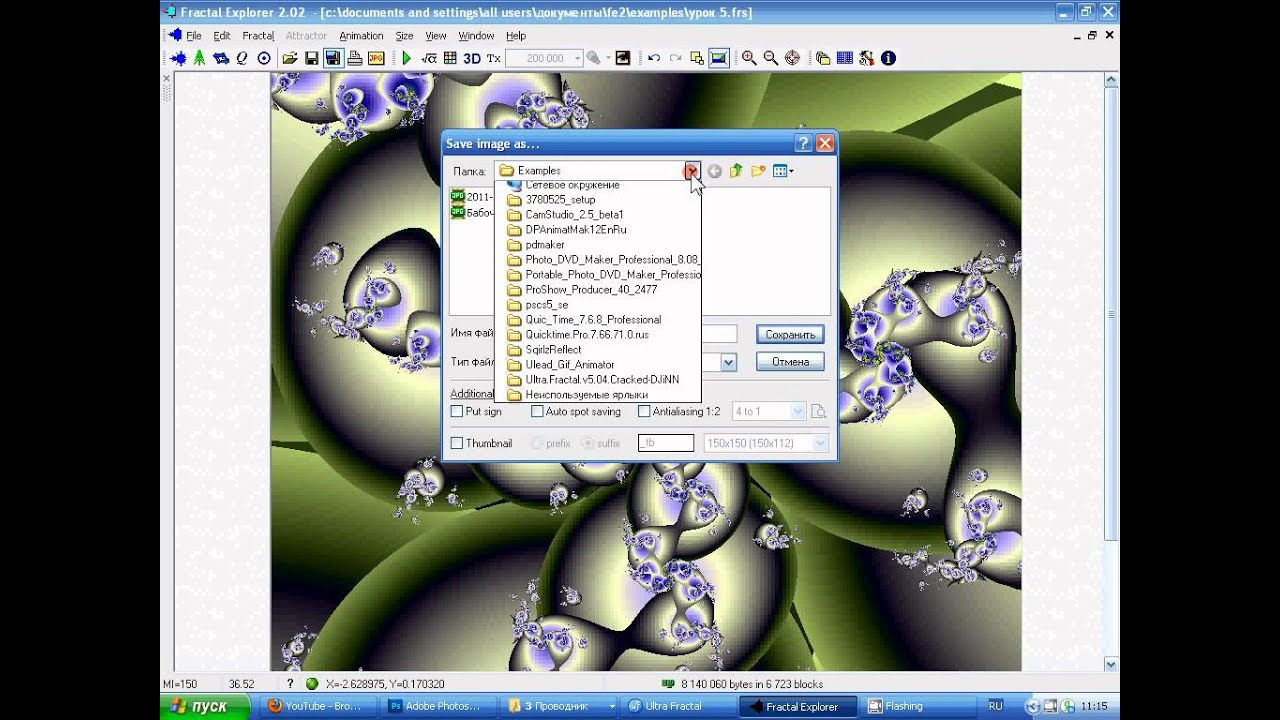The height and width of the screenshot is (720, 1280).
Task: Tick the Thumbnail checkbox
Action: 457,443
